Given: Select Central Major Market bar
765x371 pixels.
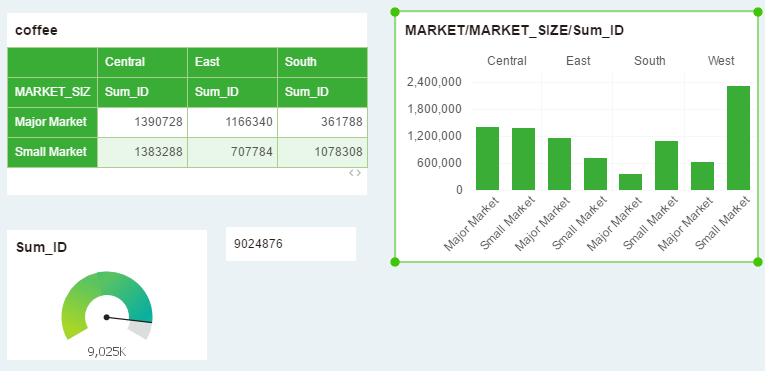Looking at the screenshot, I should pos(487,159).
